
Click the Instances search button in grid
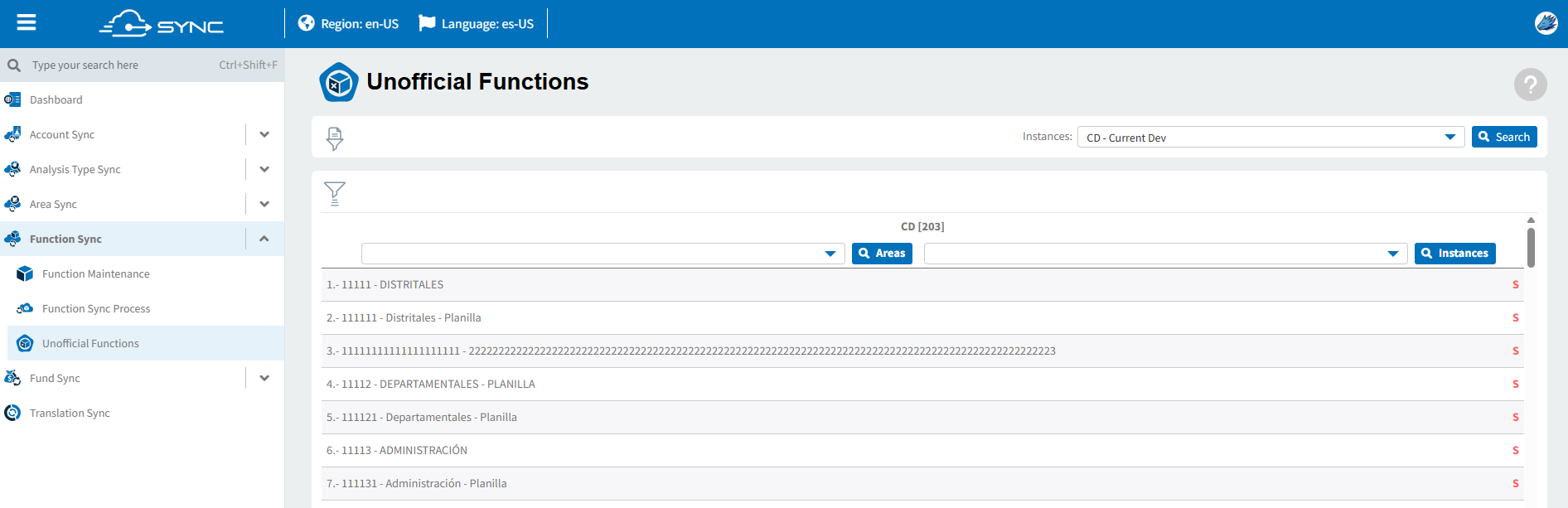click(1455, 254)
